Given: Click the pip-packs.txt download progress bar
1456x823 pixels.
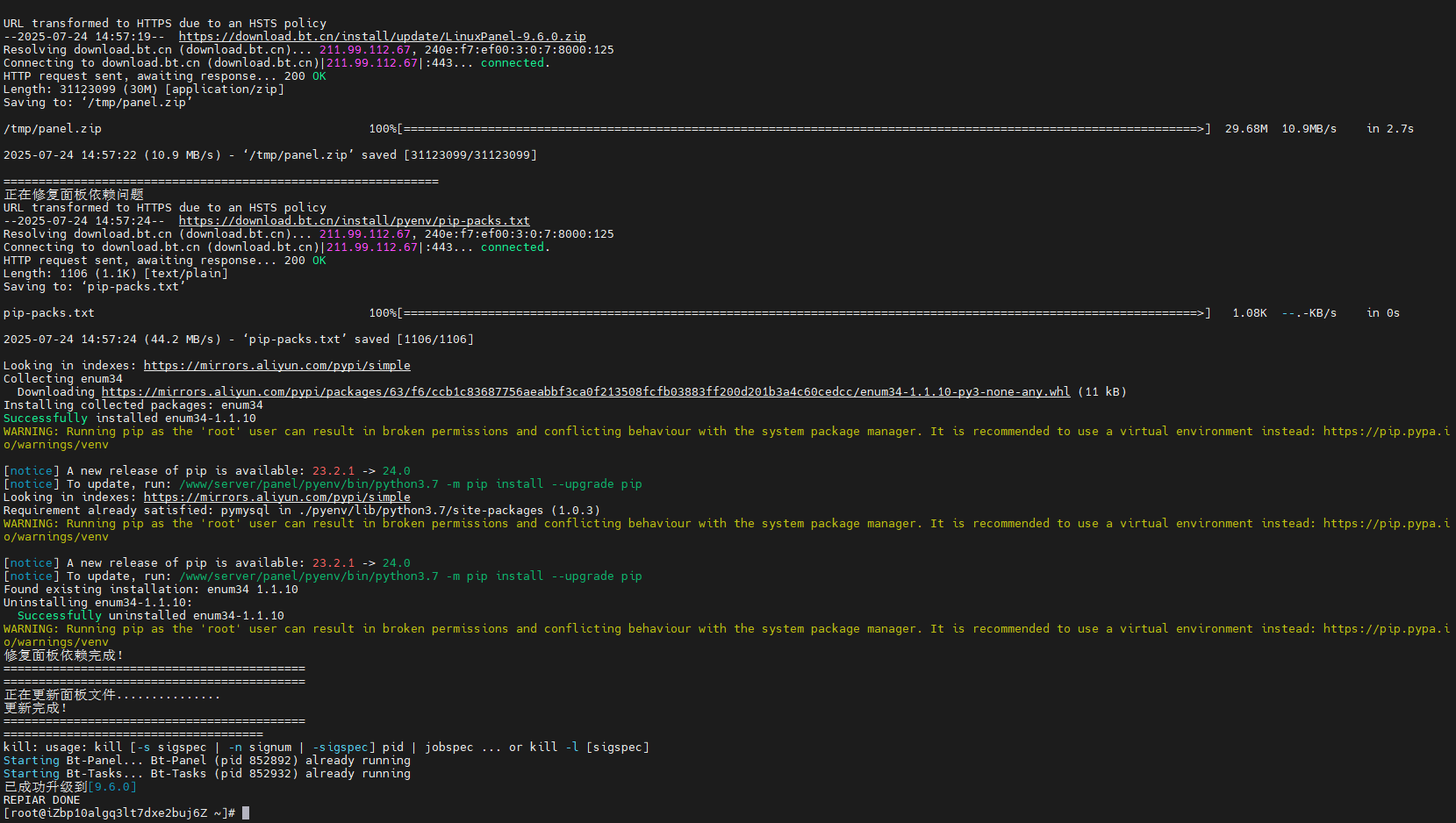Looking at the screenshot, I should click(804, 313).
